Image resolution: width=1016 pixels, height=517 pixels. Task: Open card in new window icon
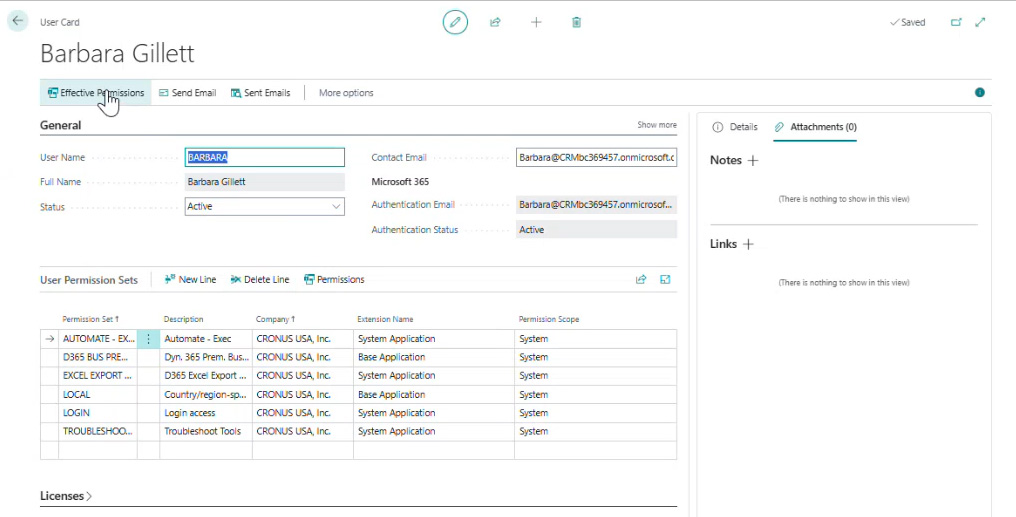point(956,22)
